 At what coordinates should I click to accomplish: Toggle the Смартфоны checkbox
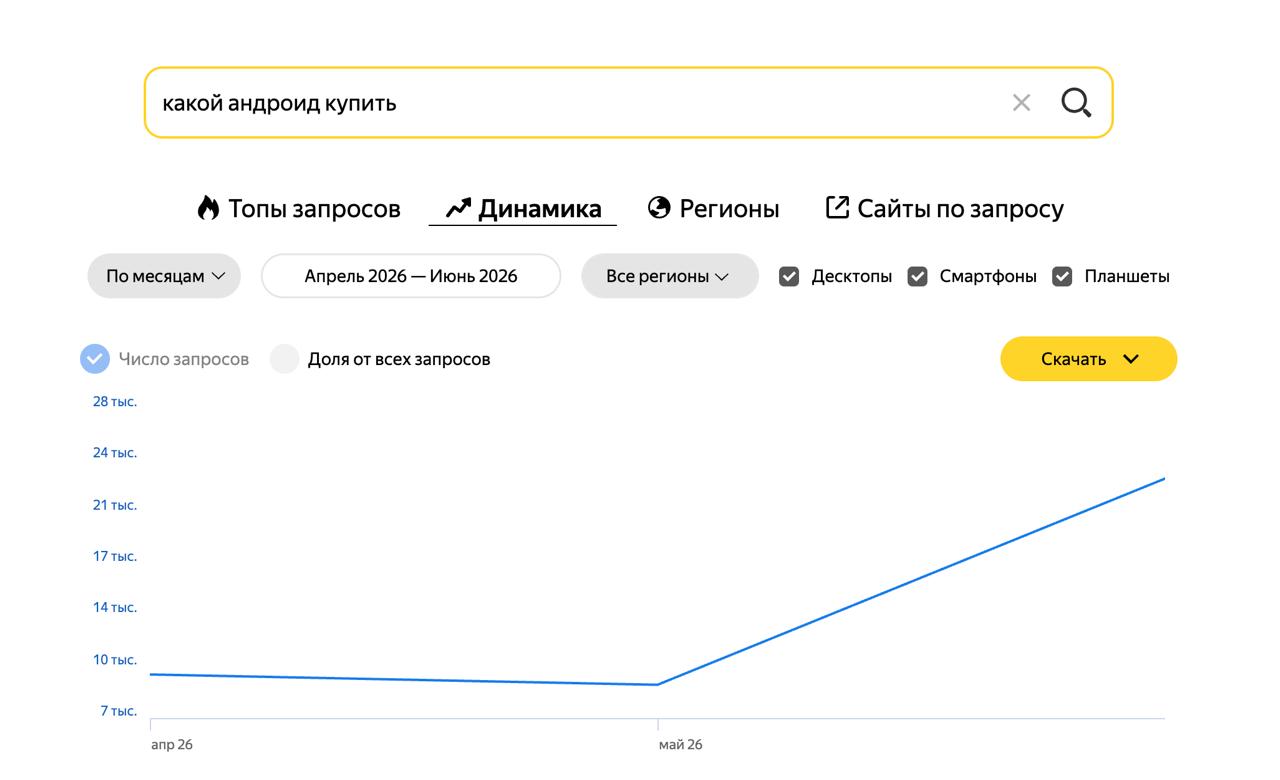coord(917,276)
